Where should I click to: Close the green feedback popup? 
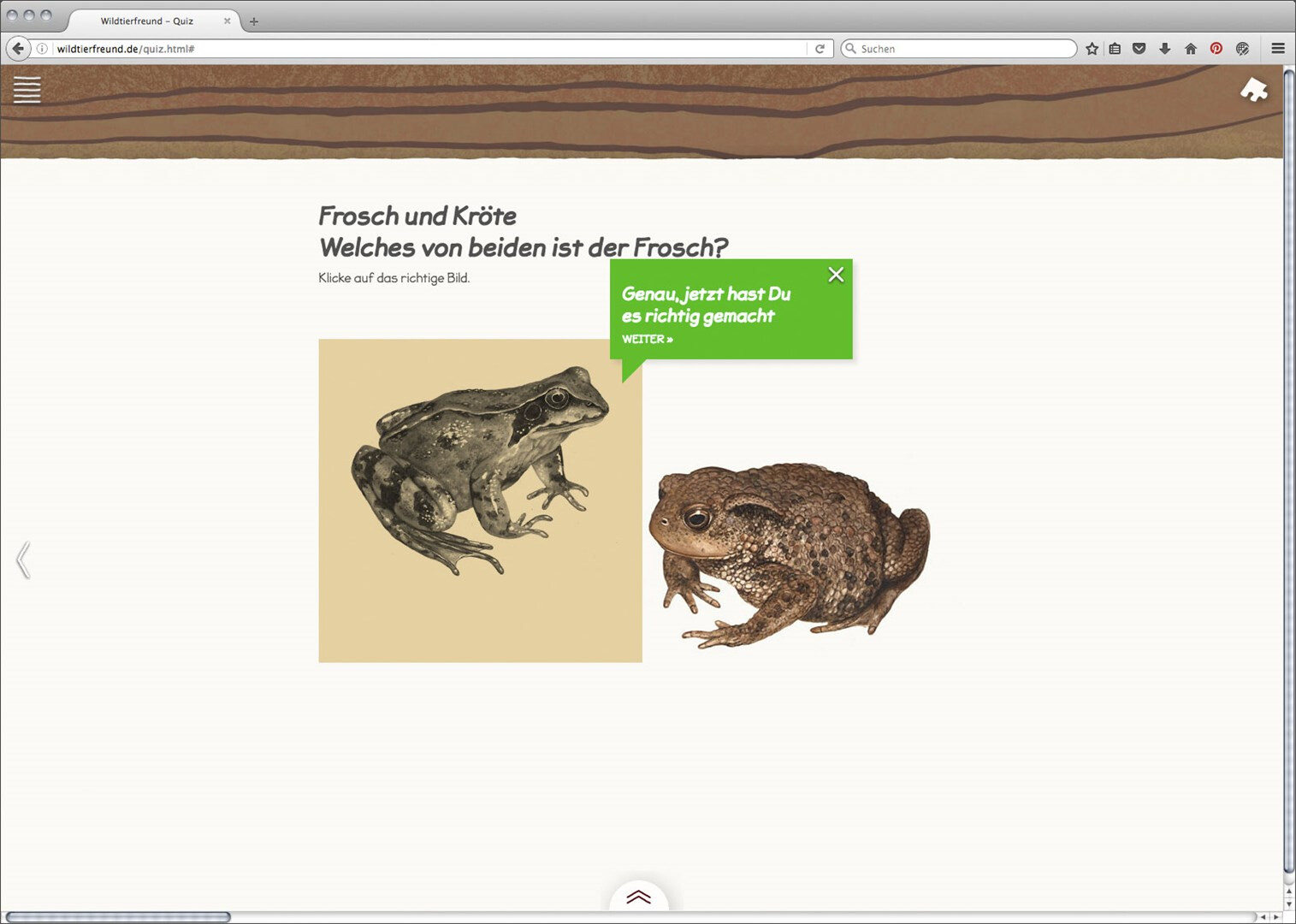(836, 275)
